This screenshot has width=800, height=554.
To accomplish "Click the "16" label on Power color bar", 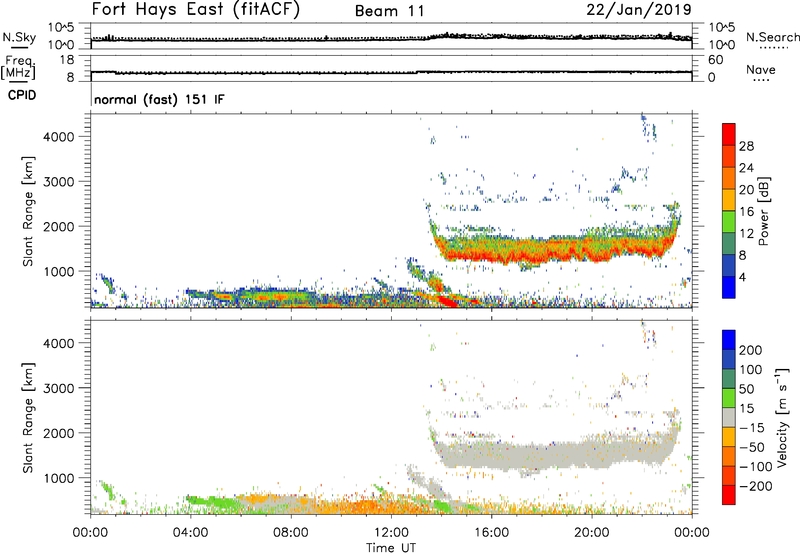I will tap(746, 212).
